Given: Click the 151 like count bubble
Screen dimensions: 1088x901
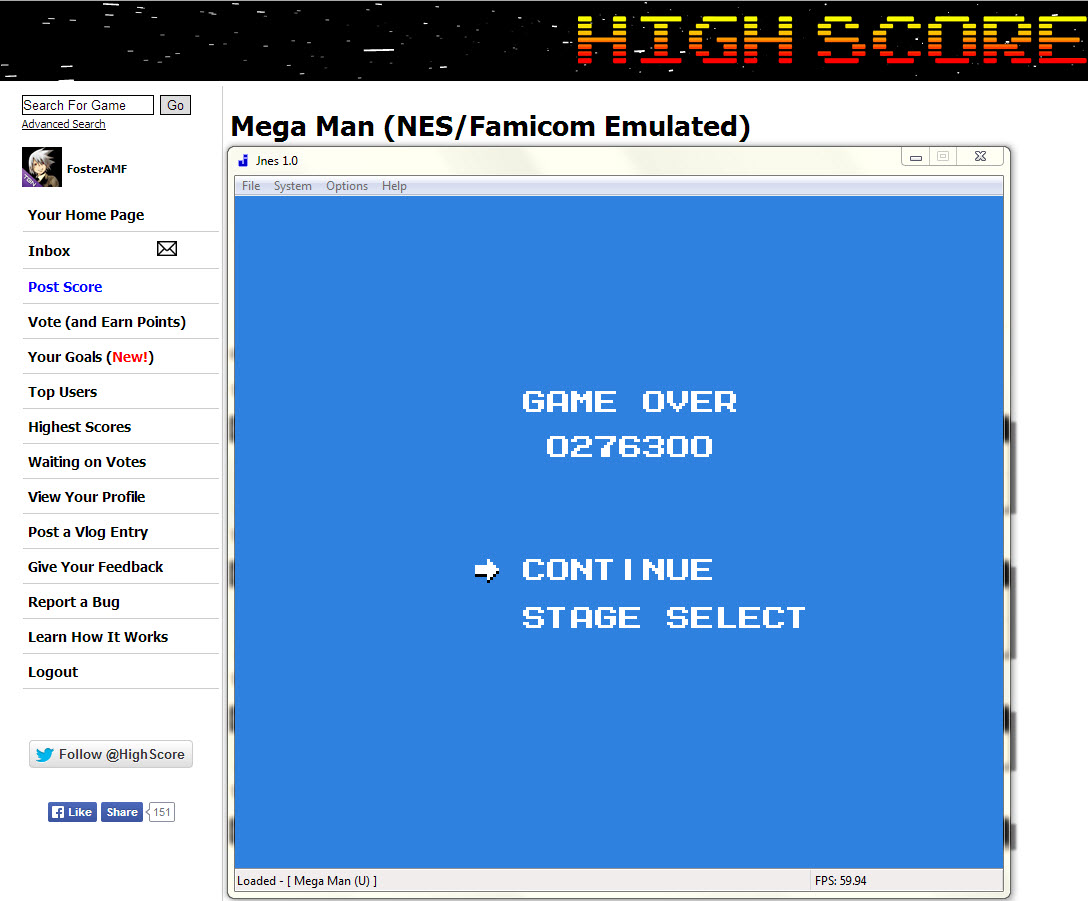Looking at the screenshot, I should click(x=161, y=812).
